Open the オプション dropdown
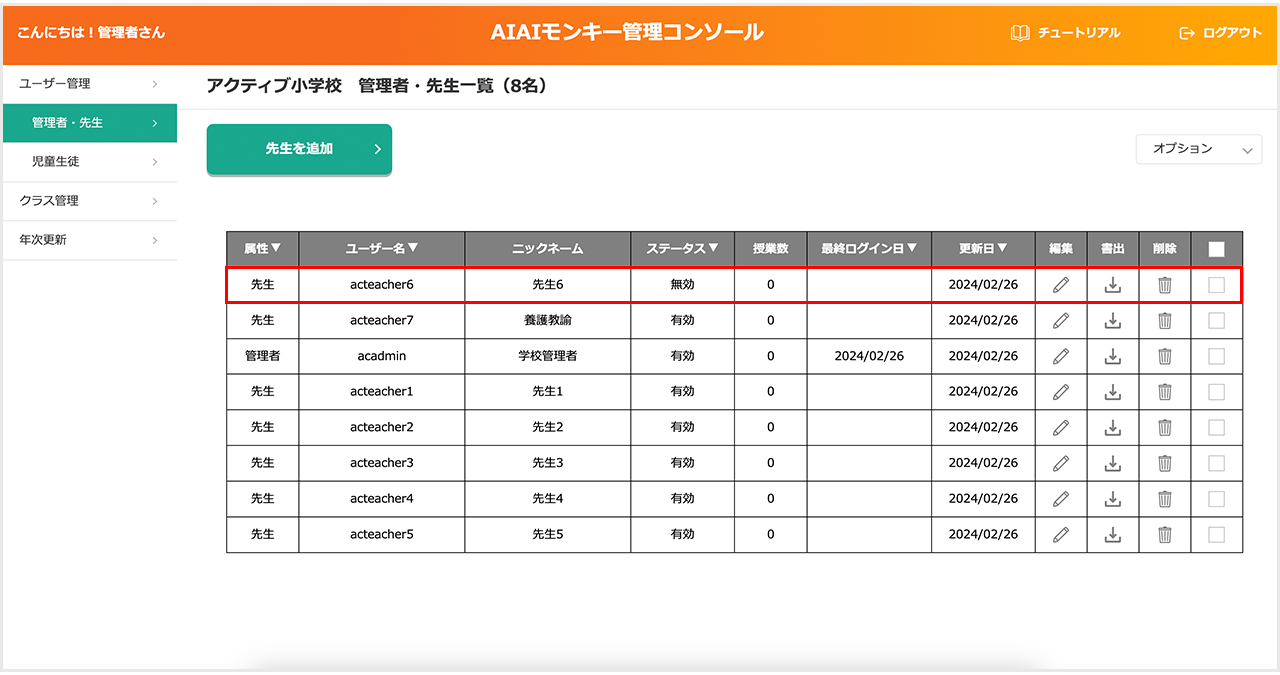The width and height of the screenshot is (1280, 675). click(x=1198, y=149)
